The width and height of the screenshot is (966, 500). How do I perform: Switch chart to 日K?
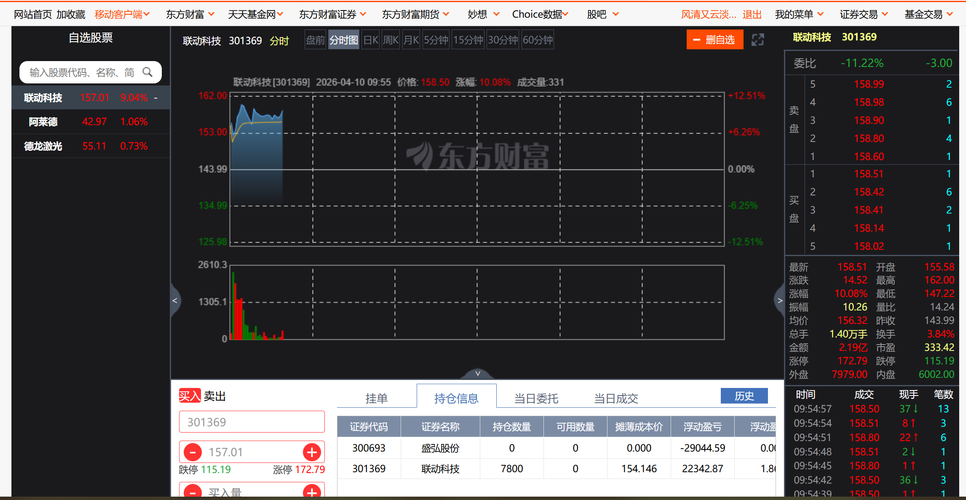coord(370,41)
